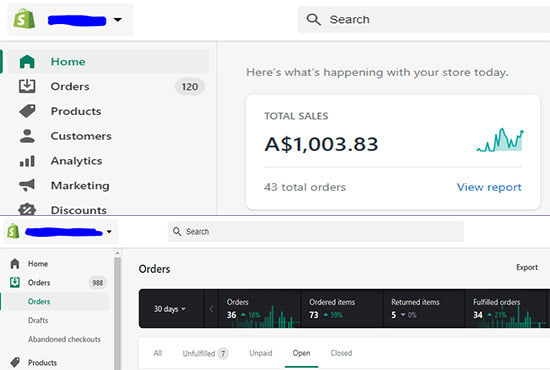This screenshot has height=370, width=550.
Task: Click the Home house icon in lower sidebar
Action: 15,264
